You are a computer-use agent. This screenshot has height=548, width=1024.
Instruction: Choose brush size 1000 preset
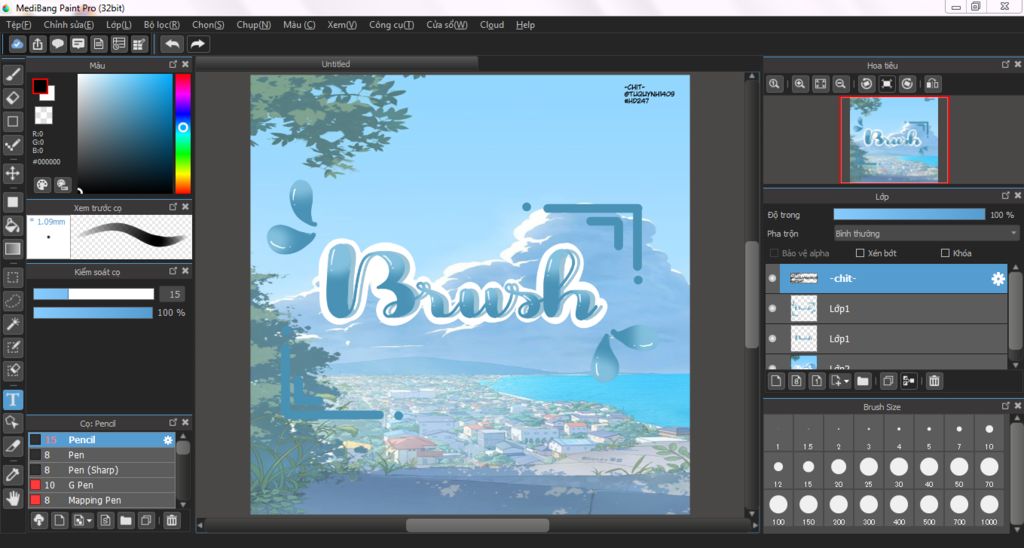[x=989, y=508]
